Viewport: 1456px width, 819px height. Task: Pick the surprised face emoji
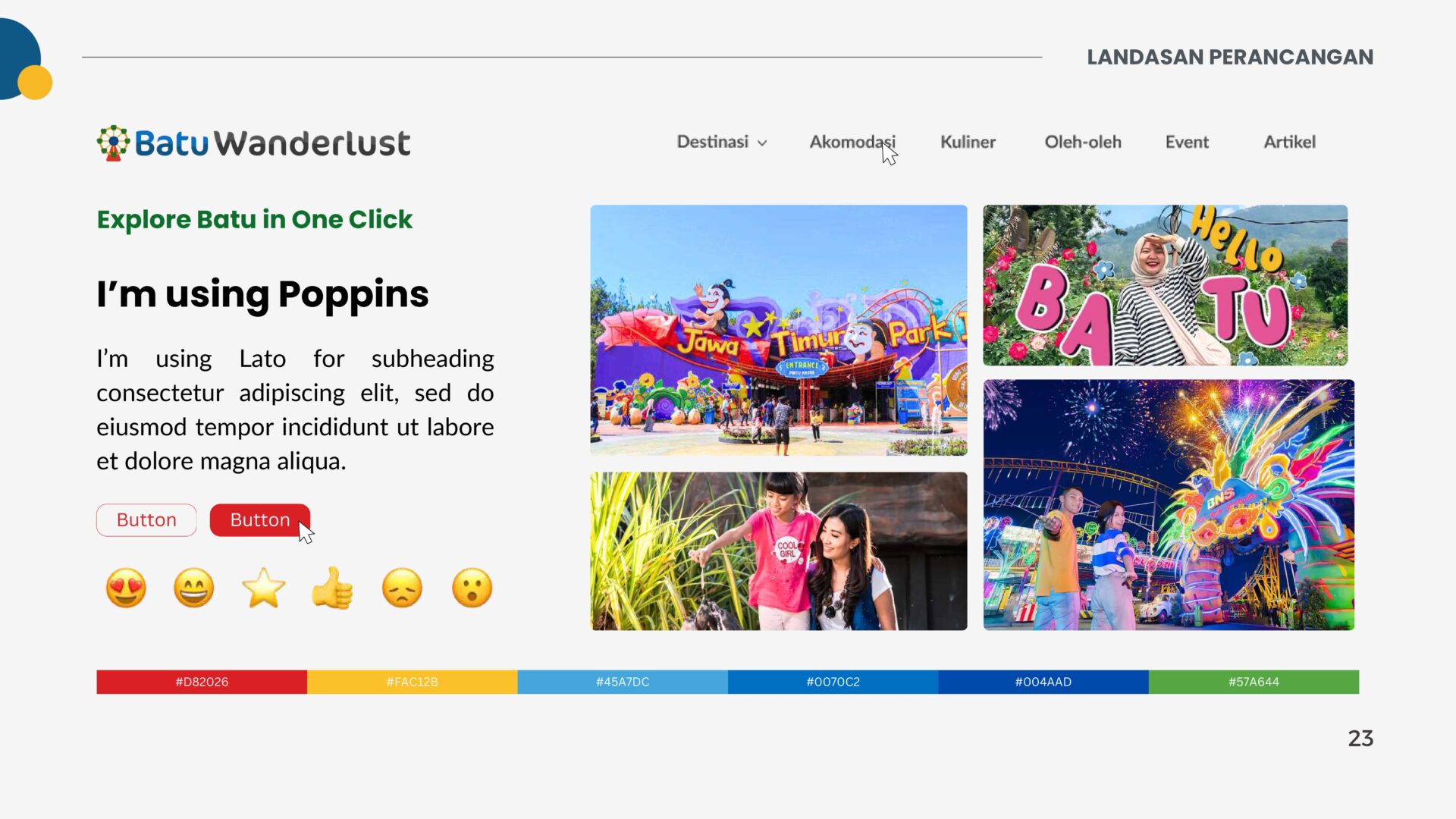click(x=472, y=588)
